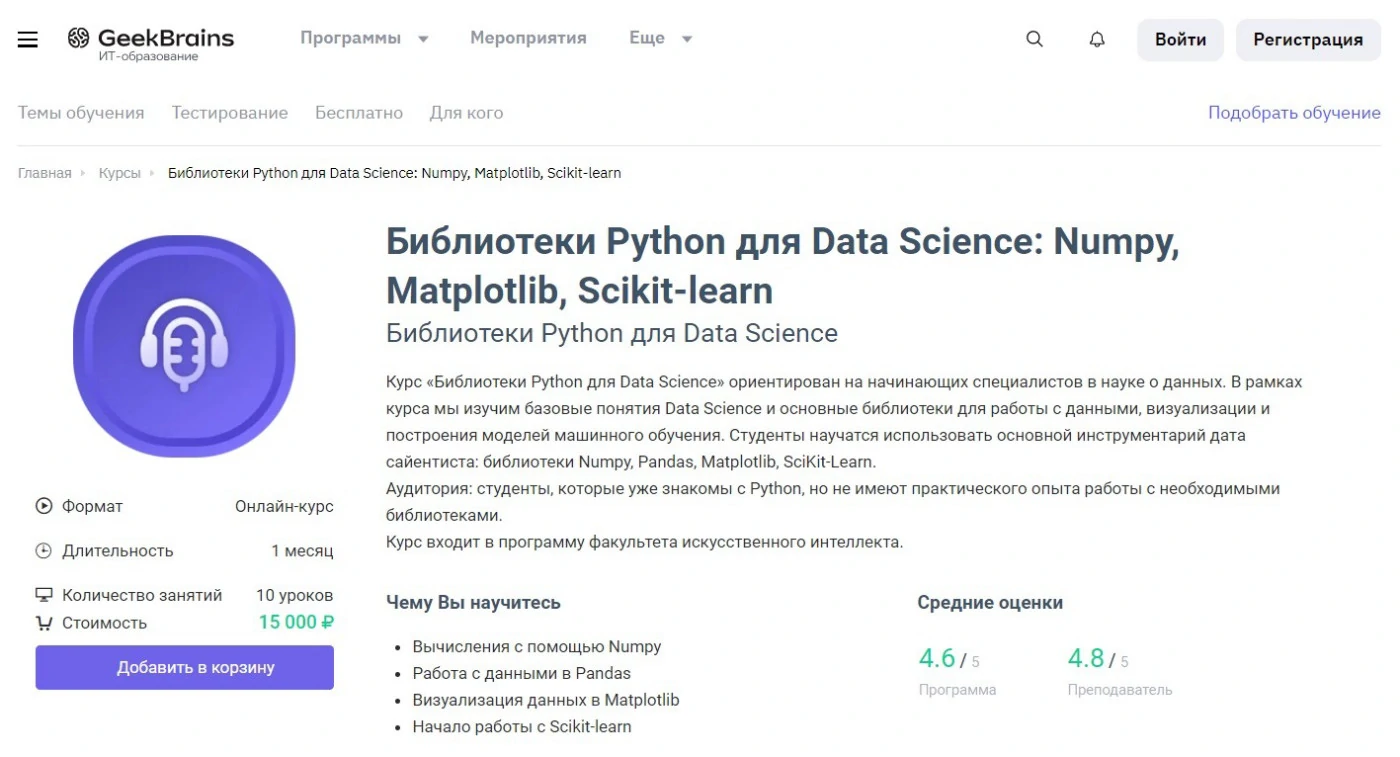Click the Программа rating label
The image size is (1400, 757).
(957, 690)
